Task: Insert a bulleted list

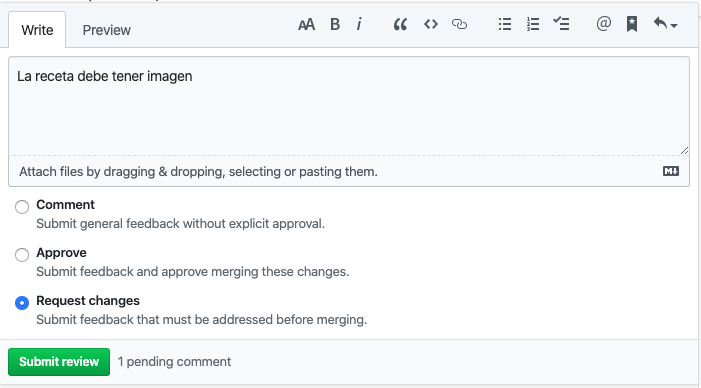Action: 505,24
